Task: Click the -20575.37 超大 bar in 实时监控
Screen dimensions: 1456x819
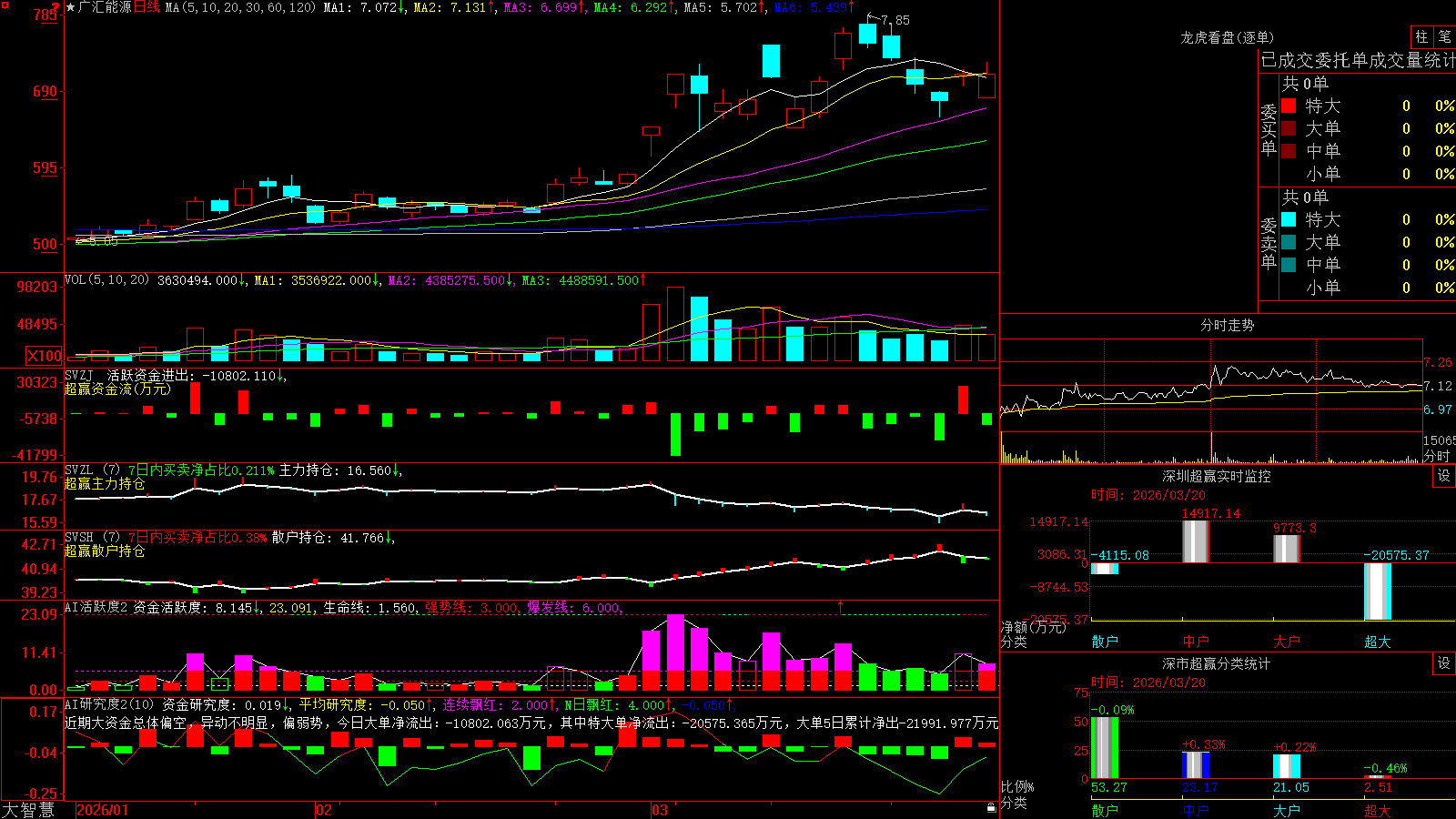Action: pos(1378,592)
